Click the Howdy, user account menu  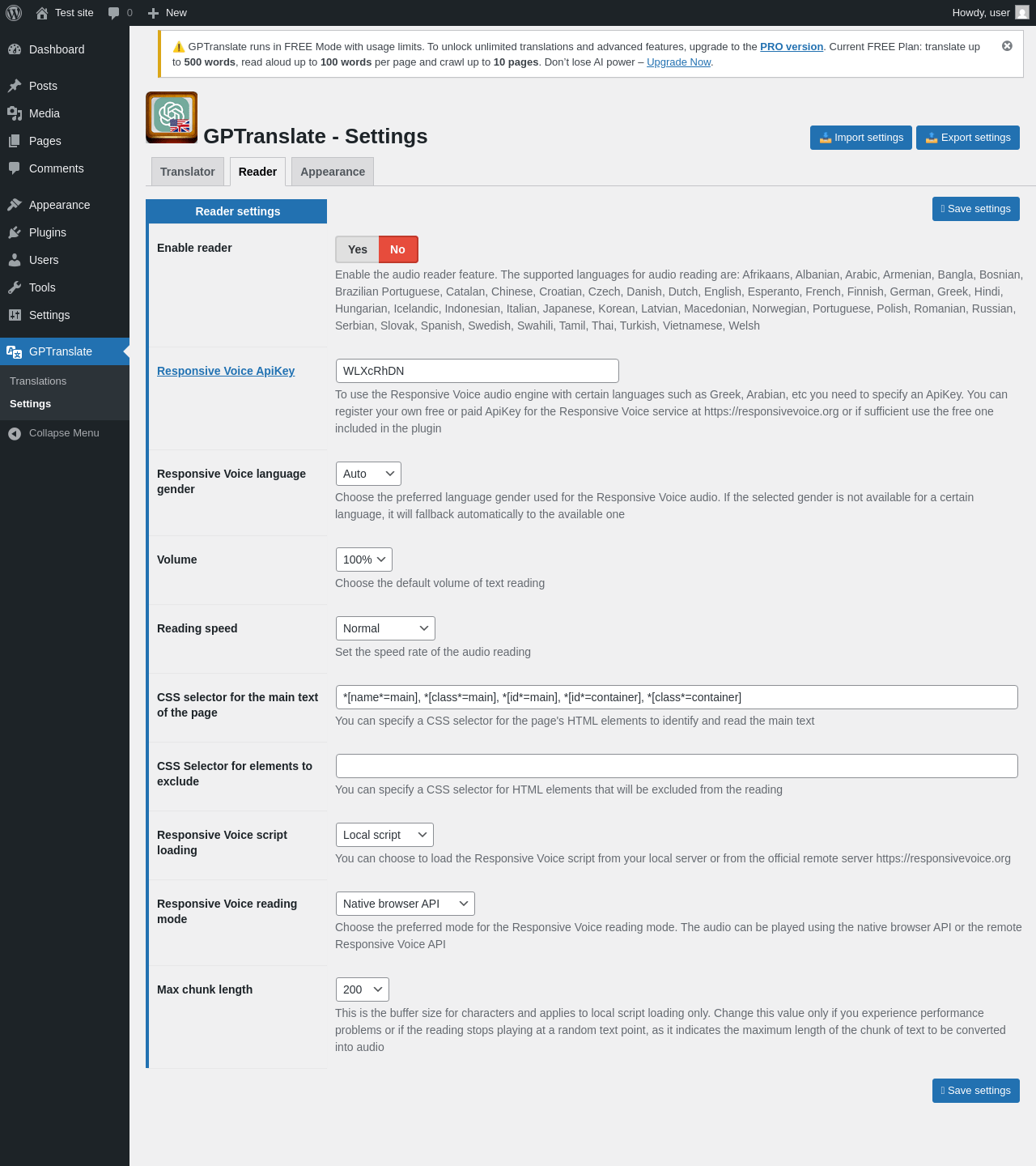[x=990, y=13]
